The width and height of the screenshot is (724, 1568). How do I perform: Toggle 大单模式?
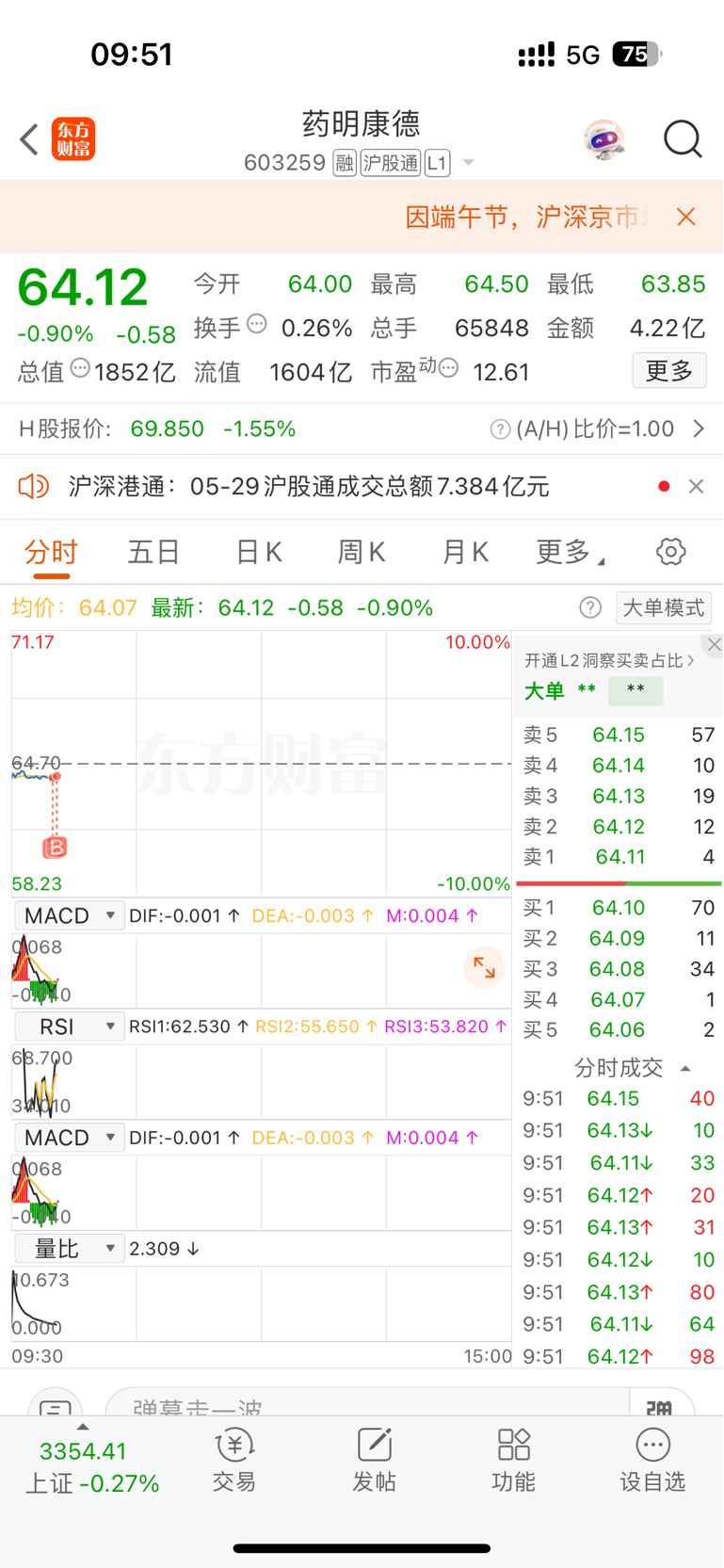pos(664,607)
